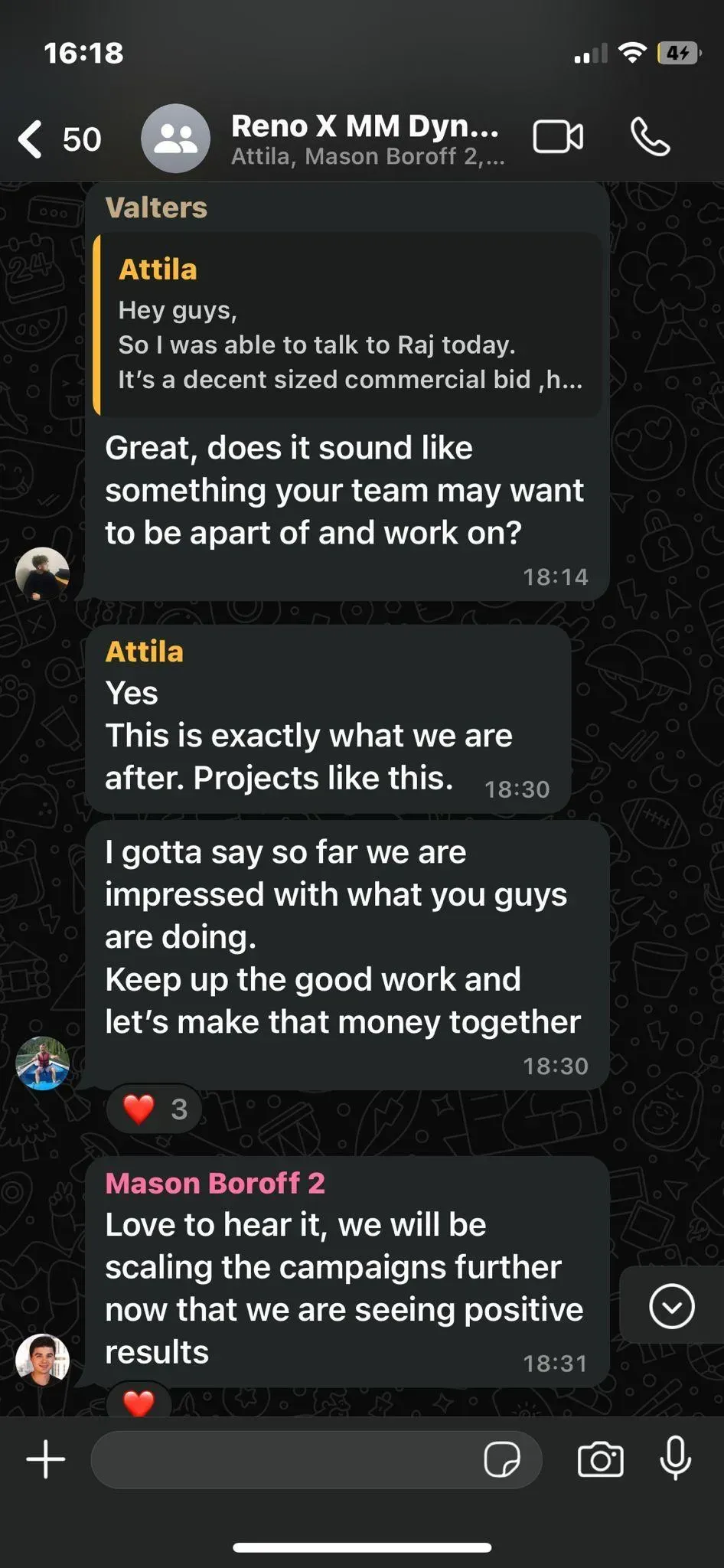Tap heart reaction under Mason Boroff's message
The height and width of the screenshot is (1568, 724).
click(139, 1400)
